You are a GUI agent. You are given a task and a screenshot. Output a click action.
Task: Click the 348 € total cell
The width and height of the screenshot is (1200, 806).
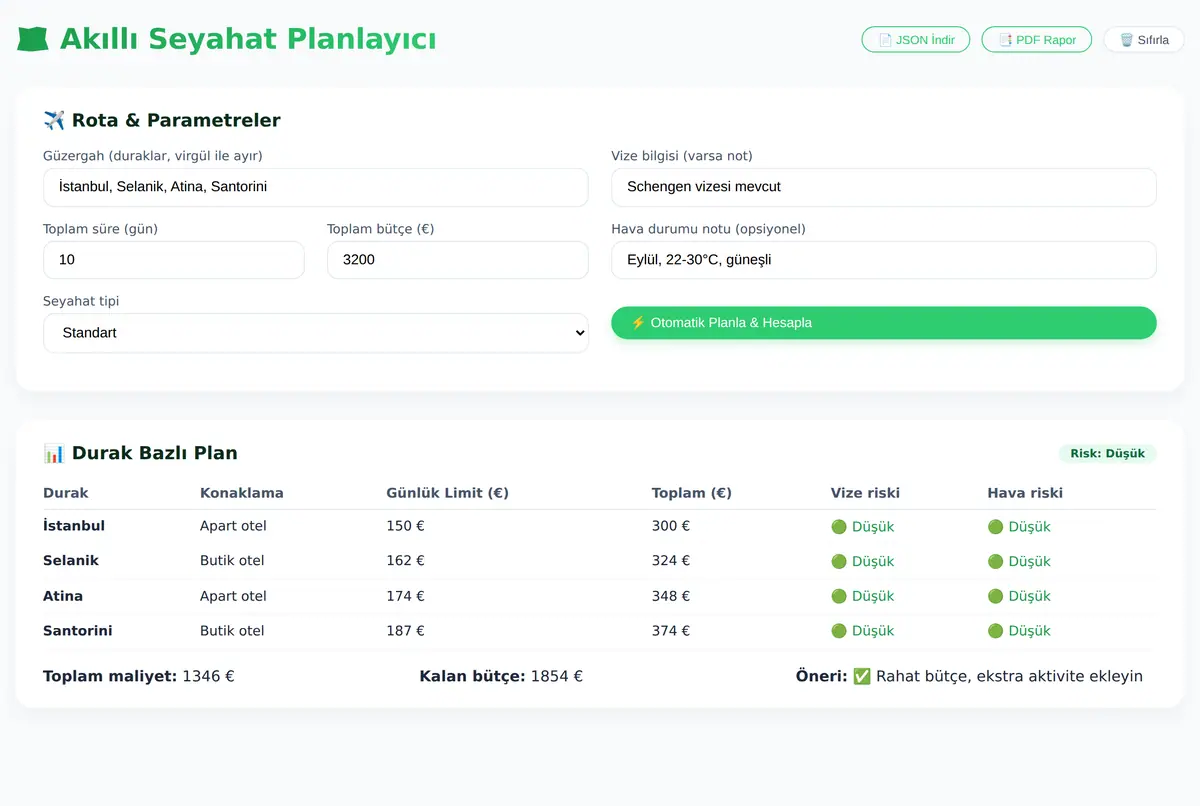pos(671,596)
